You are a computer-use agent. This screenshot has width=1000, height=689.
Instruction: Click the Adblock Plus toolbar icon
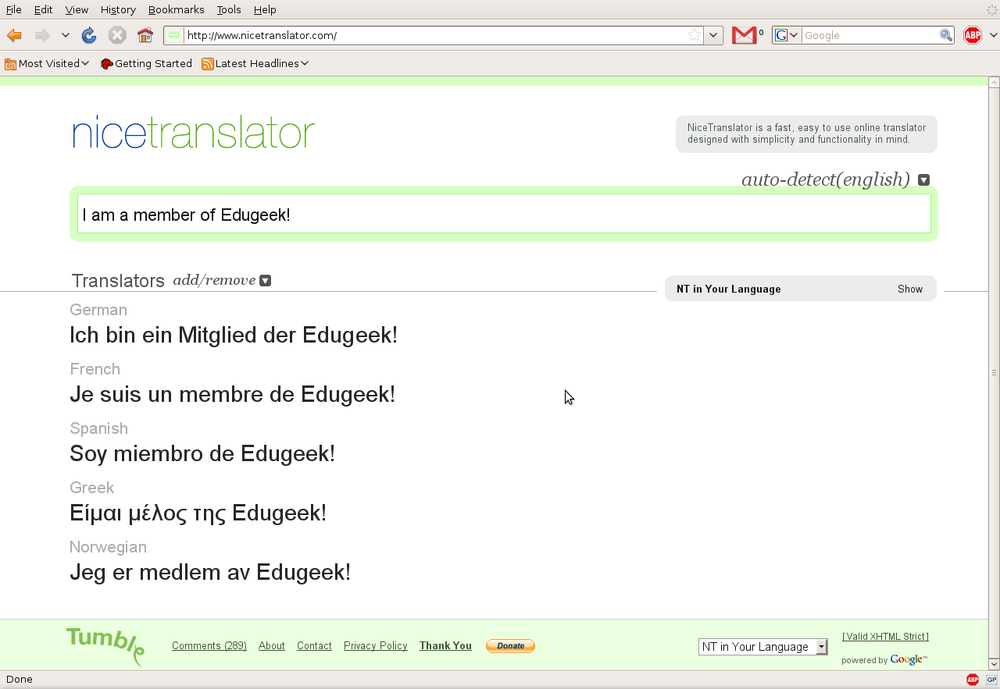click(x=973, y=35)
